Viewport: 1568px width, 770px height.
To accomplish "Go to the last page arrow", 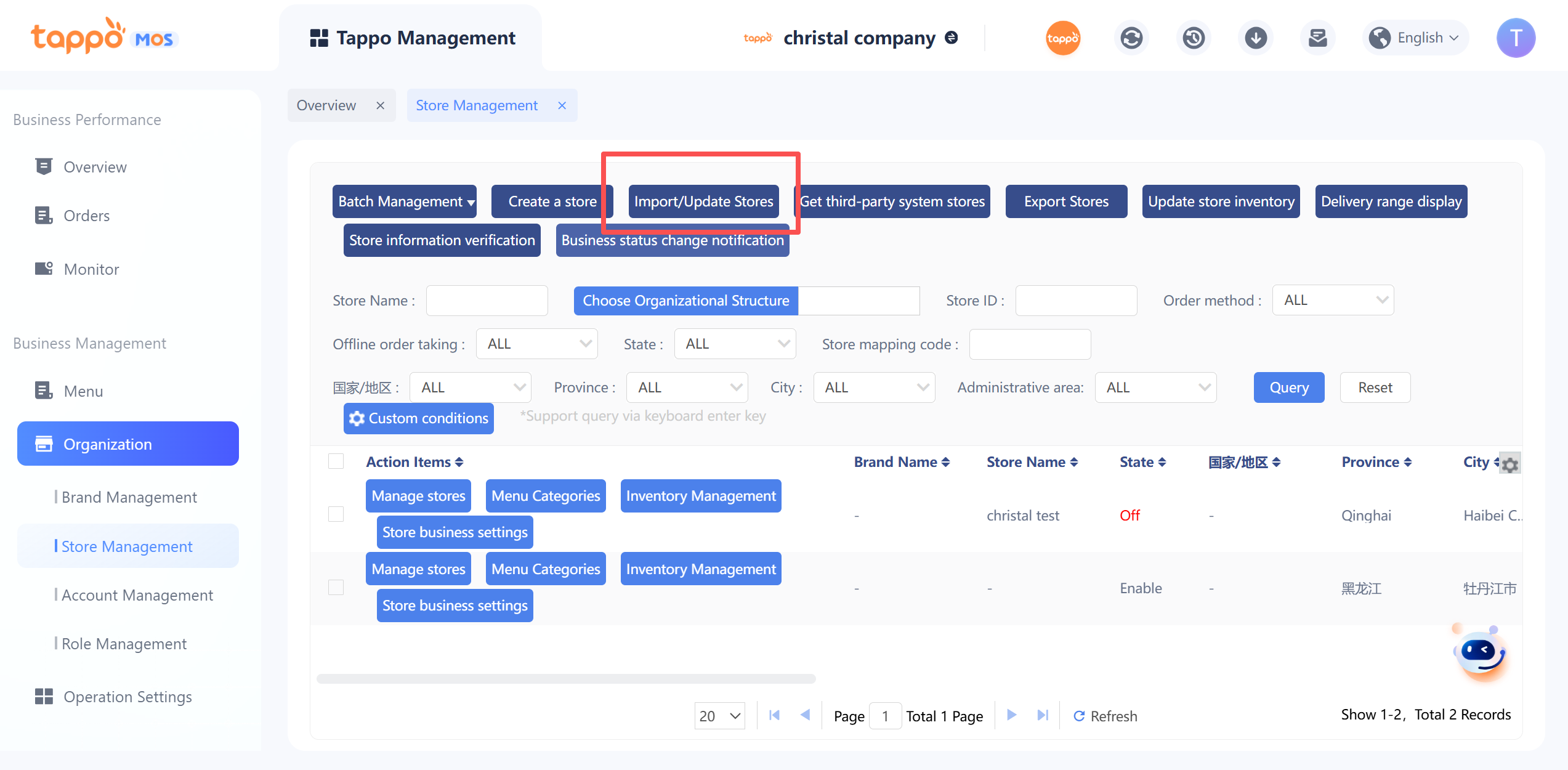I will 1043,715.
